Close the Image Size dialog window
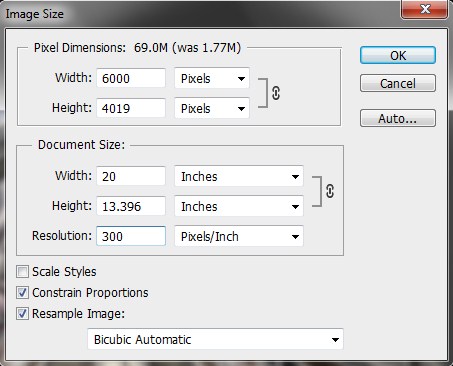Screen dimensions: 453x366 [x=425, y=9]
